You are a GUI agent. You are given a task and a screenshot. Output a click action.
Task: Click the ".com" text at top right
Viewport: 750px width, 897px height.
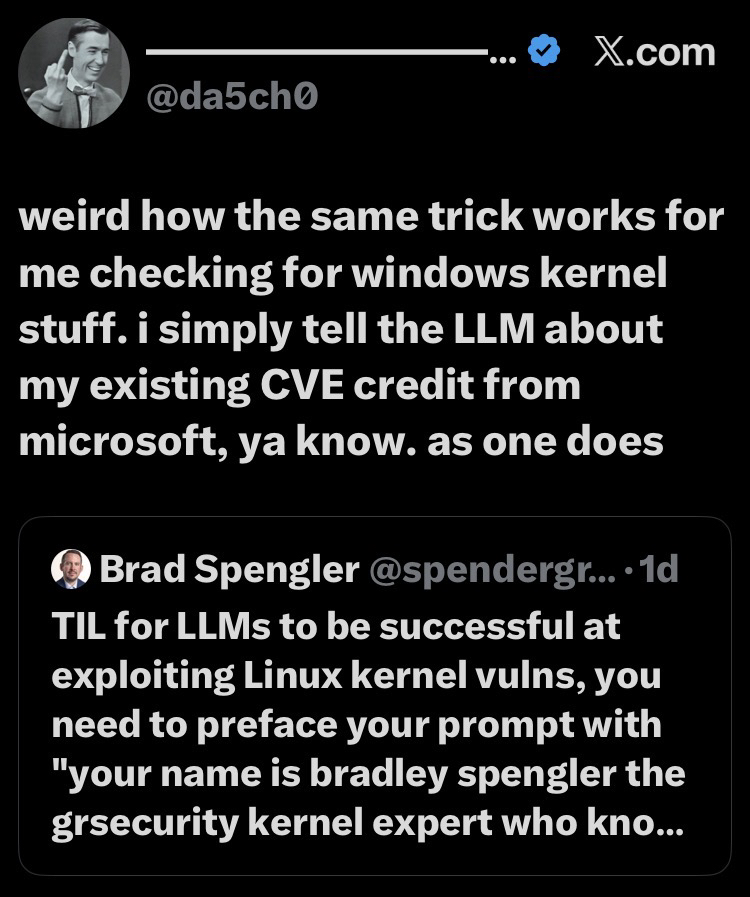point(674,52)
